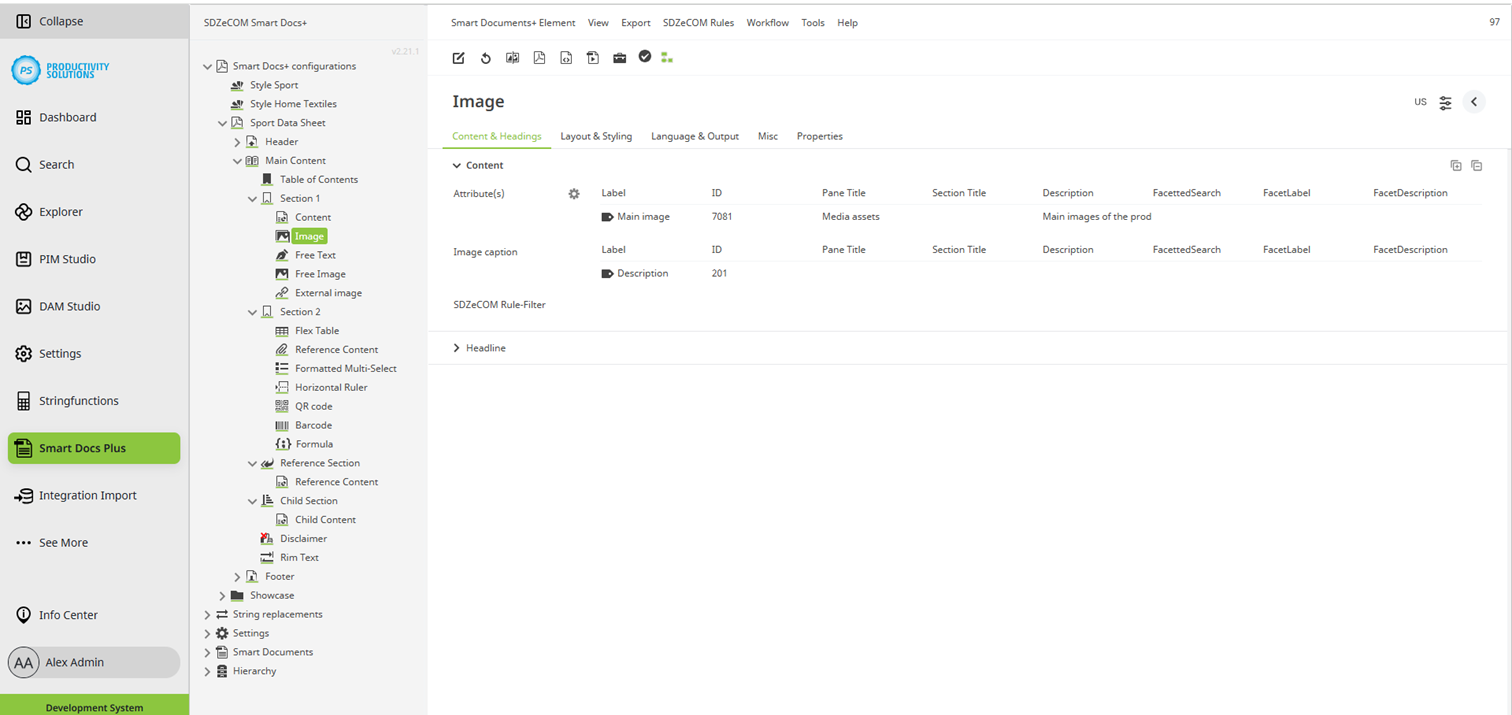Image resolution: width=1512 pixels, height=715 pixels.
Task: Click the briefcase toolbar icon
Action: [619, 58]
